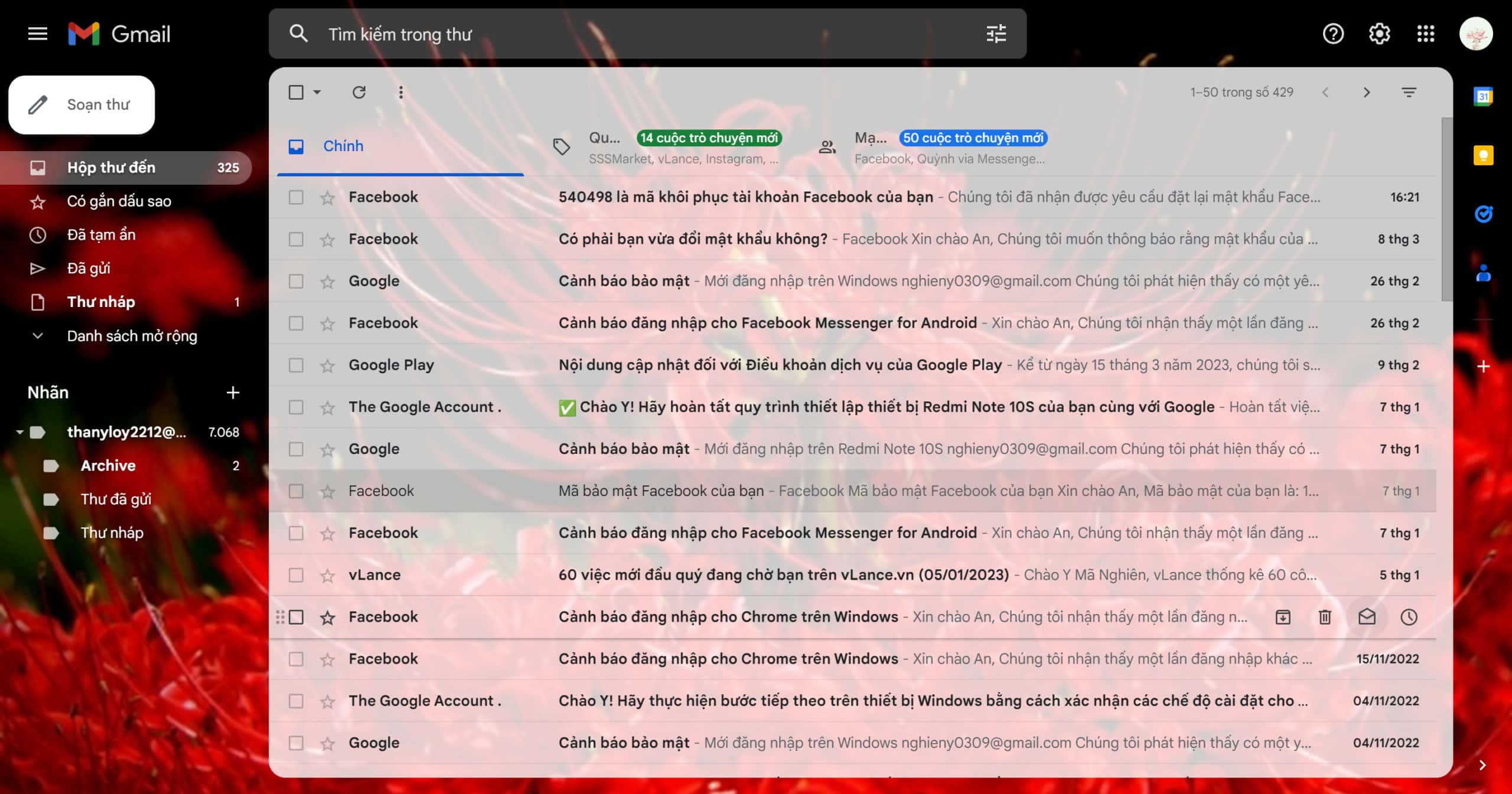
Task: Tick checkbox for 'Có phải bạn vừa đổi mật khẩu' email
Action: [296, 239]
